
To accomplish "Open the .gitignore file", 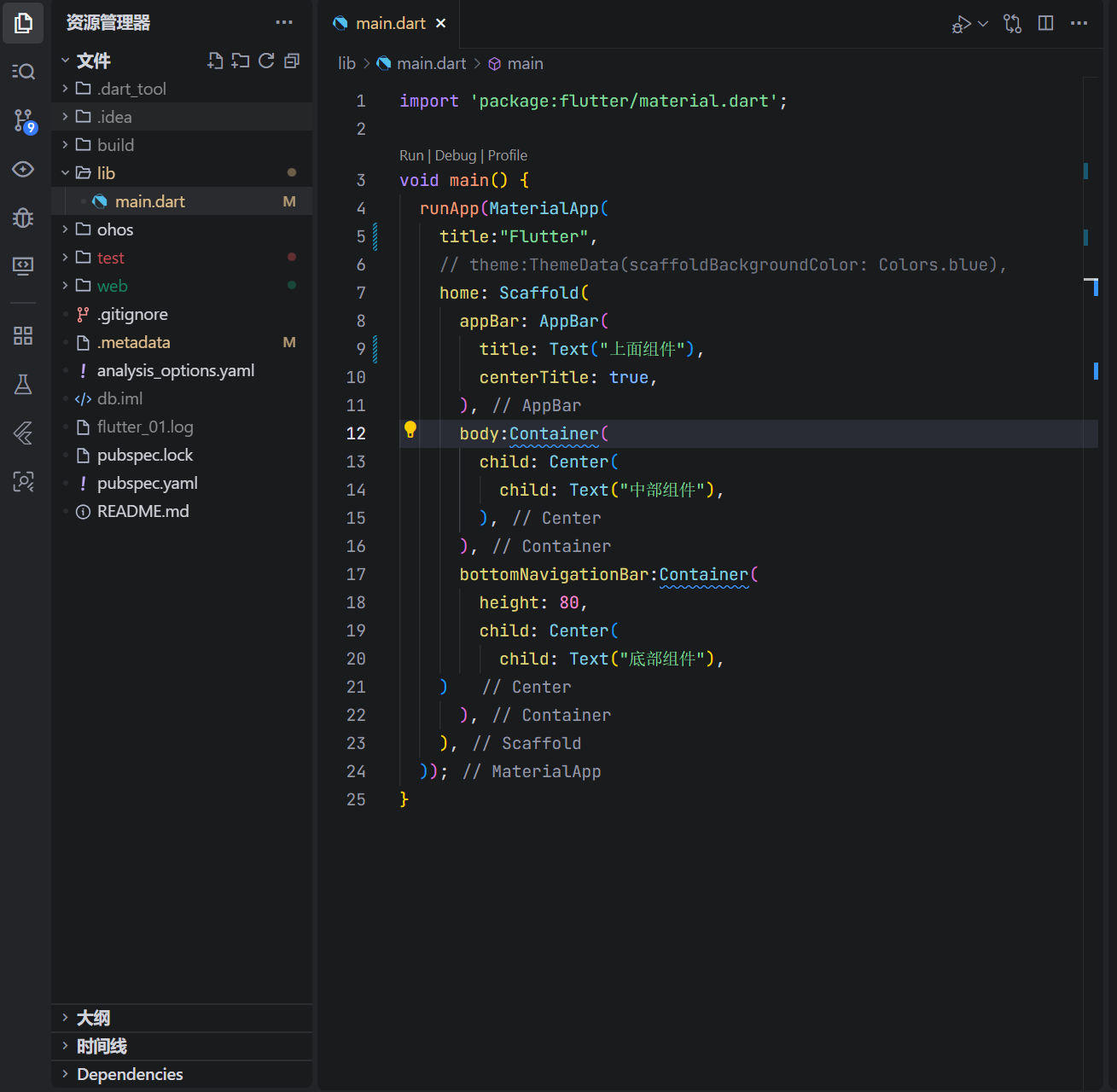I will coord(182,314).
